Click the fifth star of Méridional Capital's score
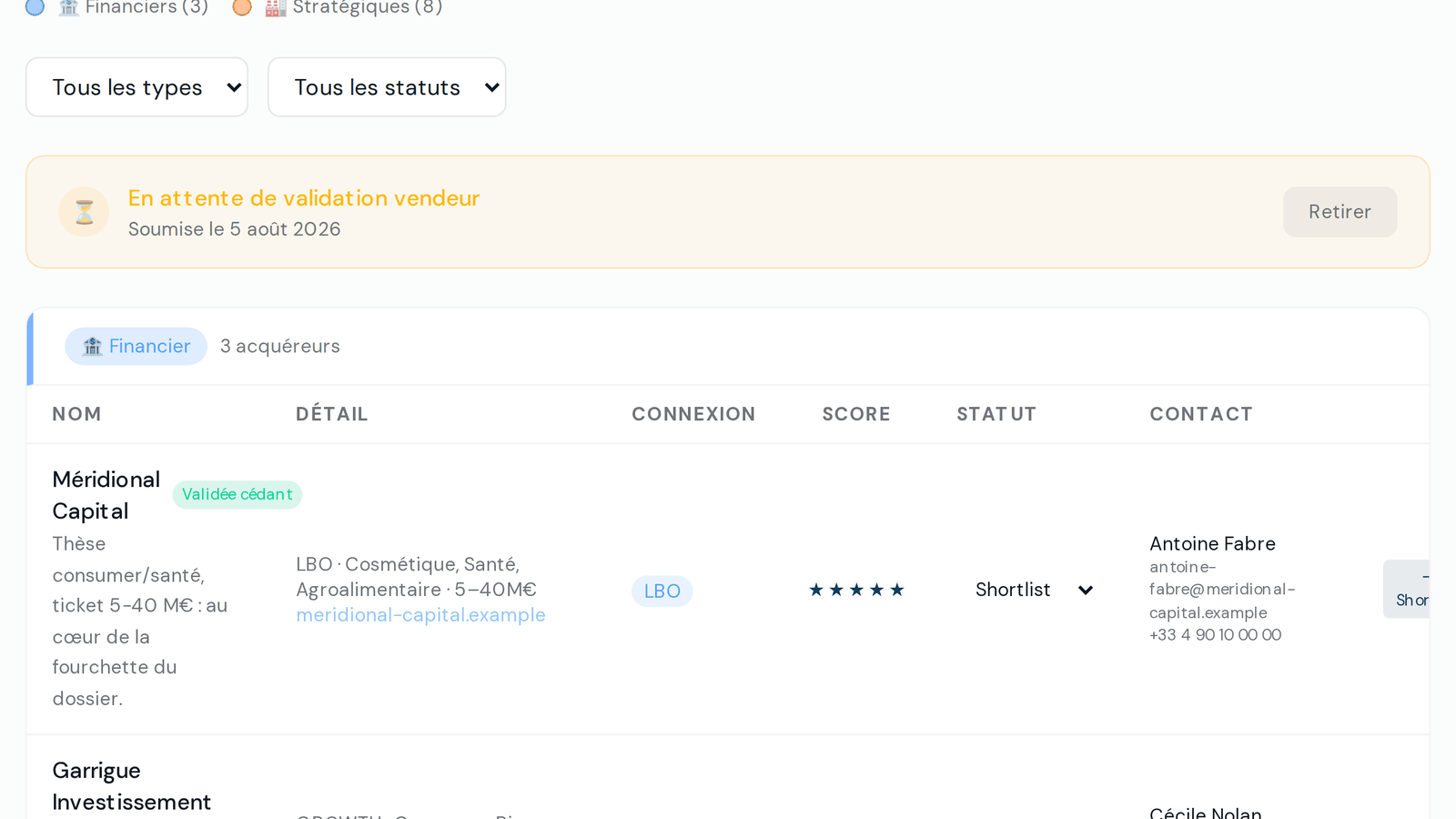 click(x=897, y=590)
